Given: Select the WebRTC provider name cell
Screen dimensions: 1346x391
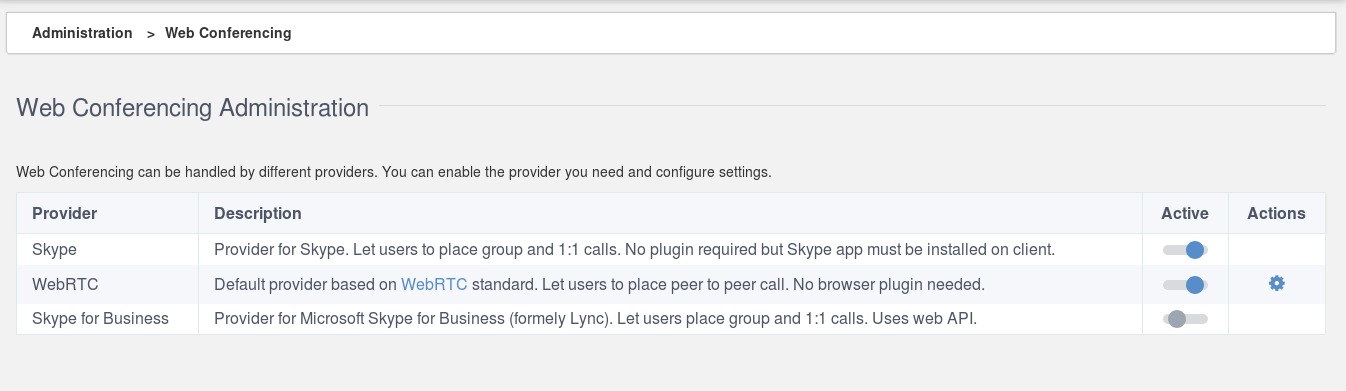Looking at the screenshot, I should click(x=107, y=284).
